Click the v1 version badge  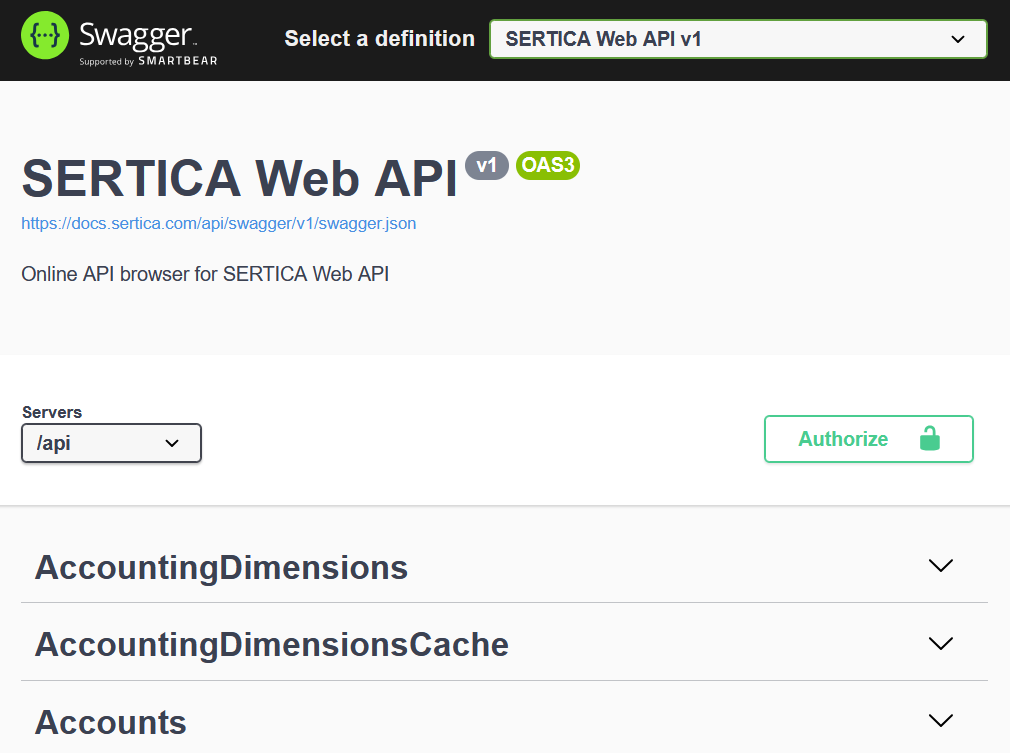487,166
